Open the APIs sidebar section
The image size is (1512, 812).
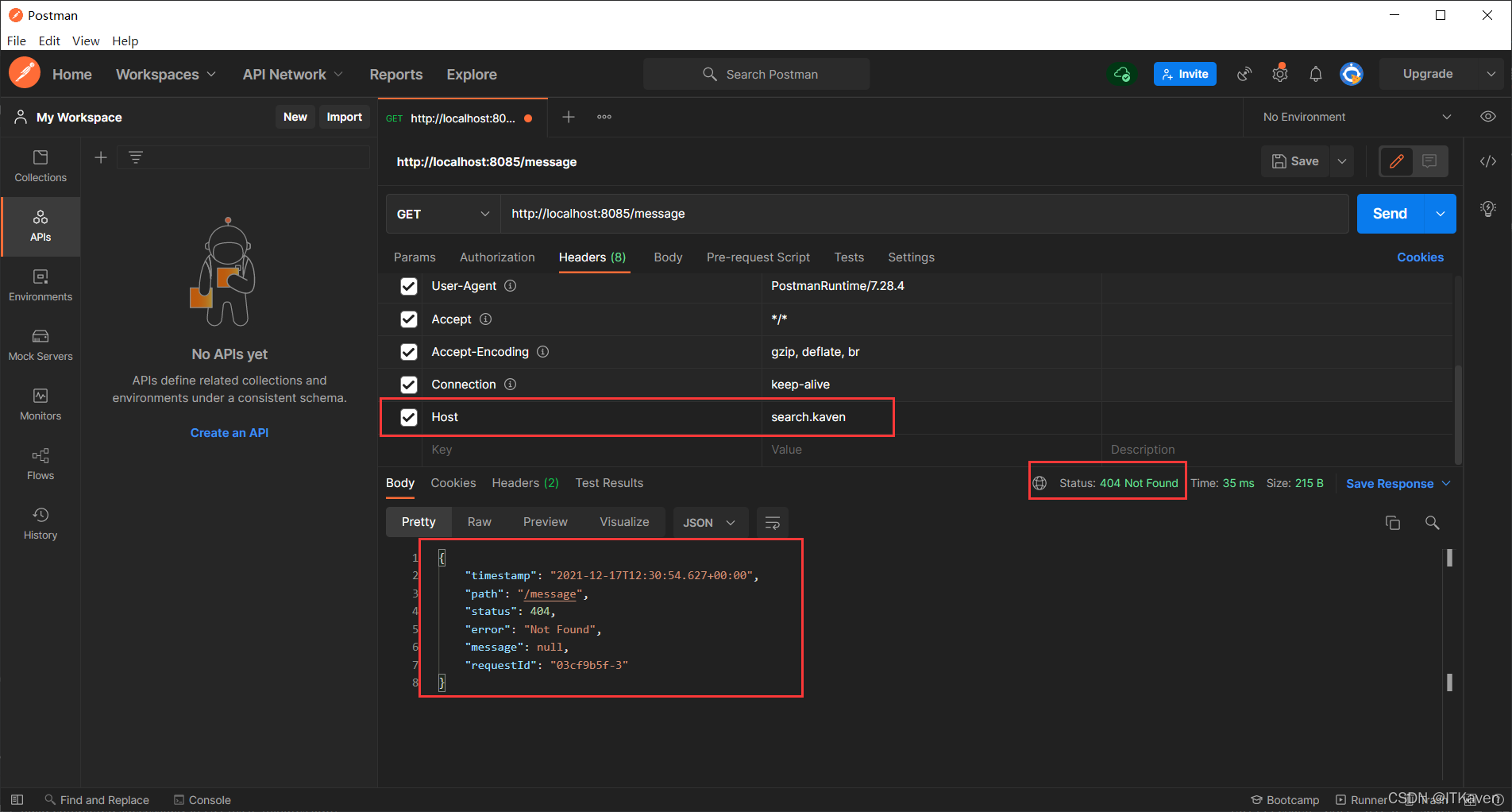pyautogui.click(x=40, y=226)
